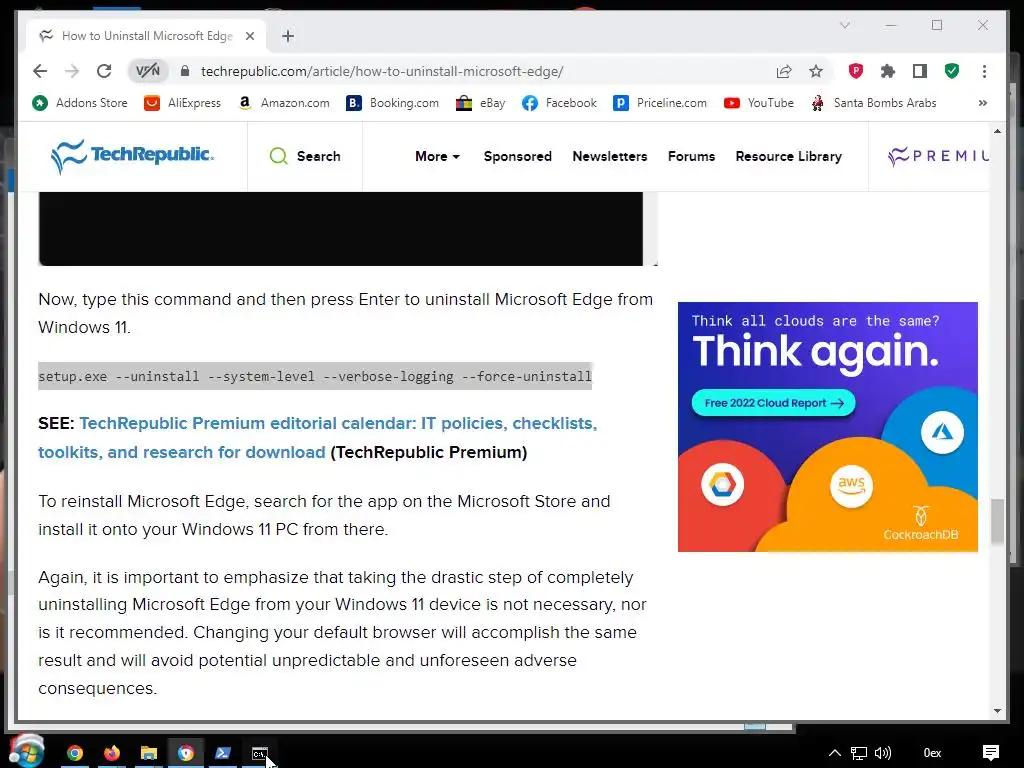Open Booking.com bookmark
This screenshot has width=1024, height=768.
point(392,103)
